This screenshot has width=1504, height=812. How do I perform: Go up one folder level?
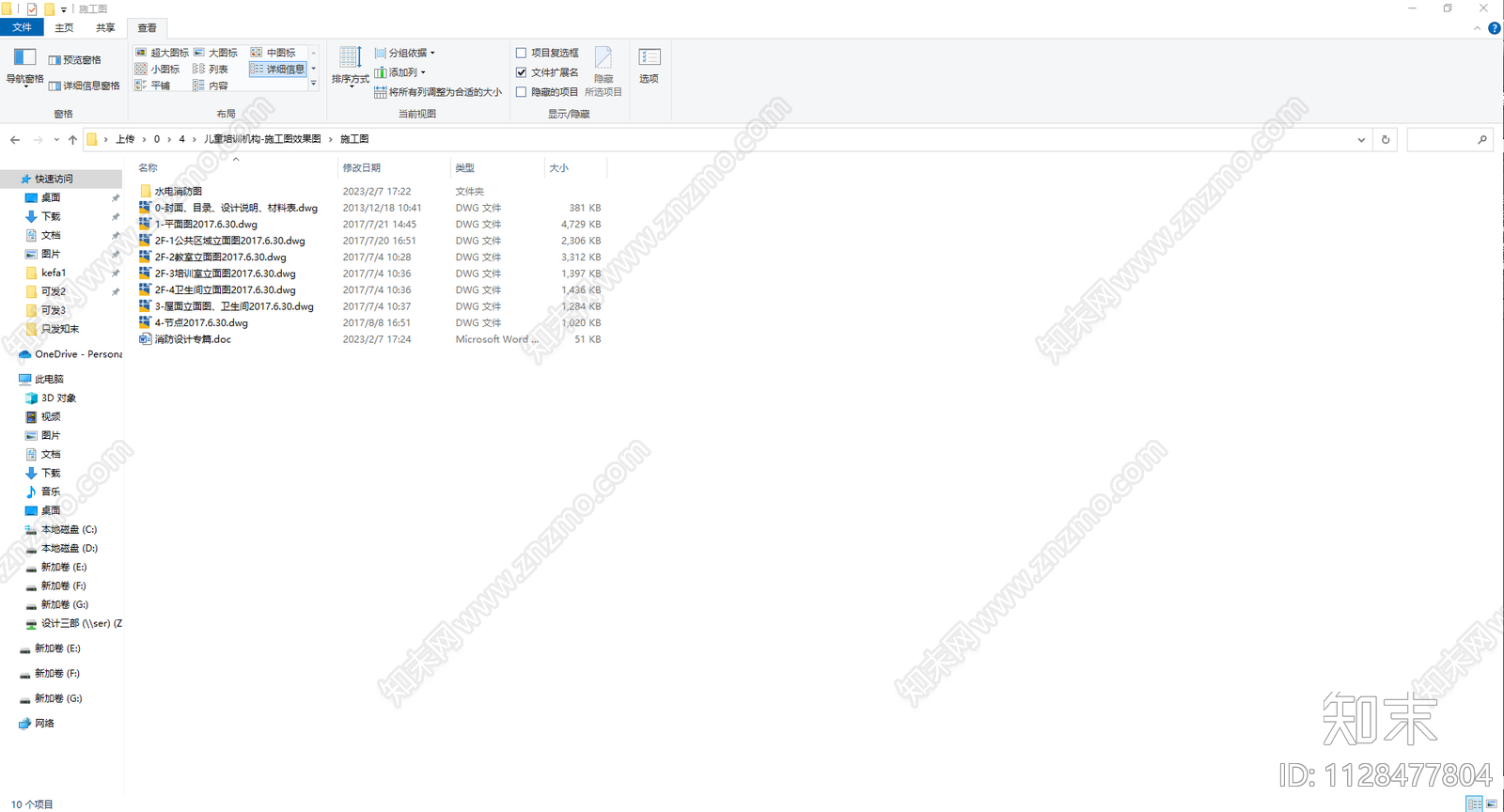[72, 139]
